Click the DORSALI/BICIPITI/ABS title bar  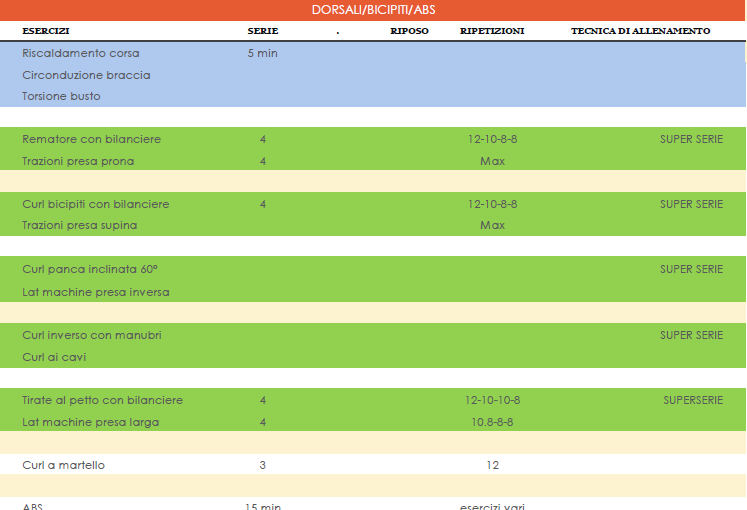[373, 9]
